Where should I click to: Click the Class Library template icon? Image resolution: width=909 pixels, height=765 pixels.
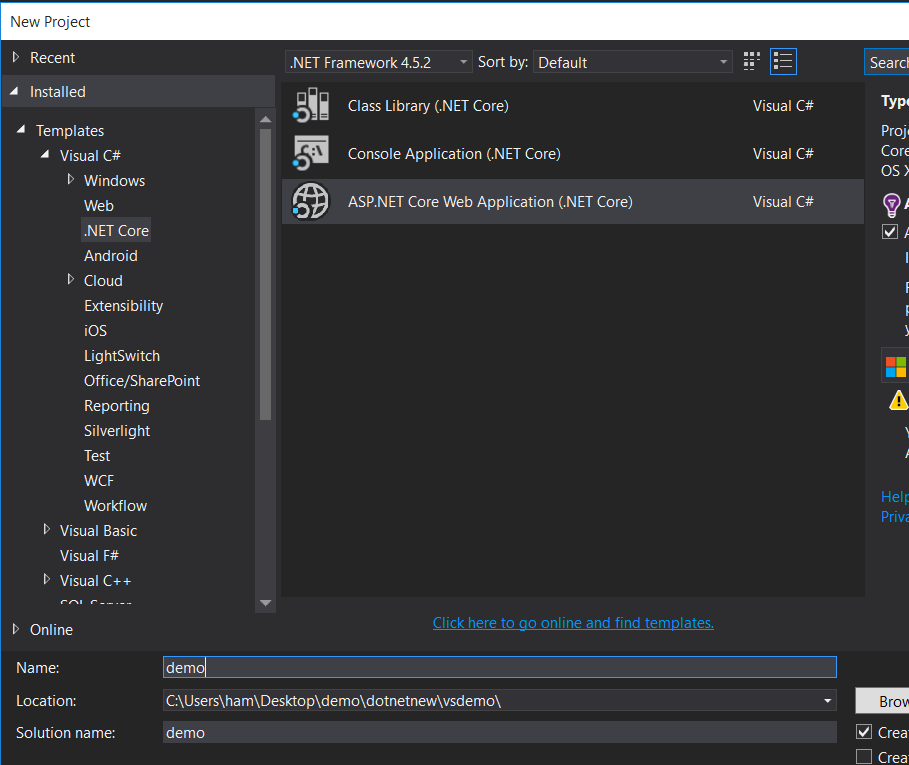tap(311, 105)
